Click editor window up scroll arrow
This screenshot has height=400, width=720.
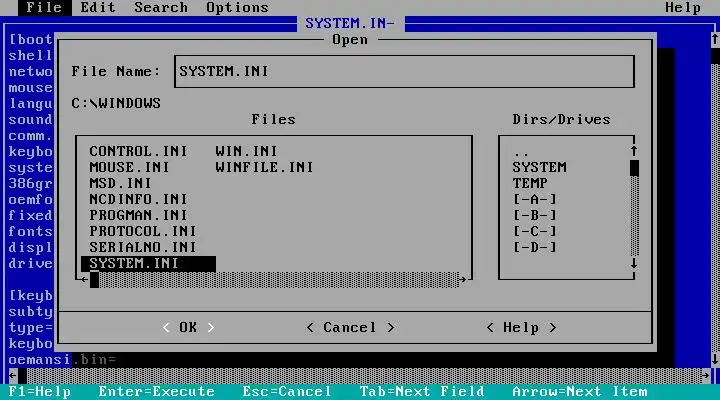click(x=715, y=39)
